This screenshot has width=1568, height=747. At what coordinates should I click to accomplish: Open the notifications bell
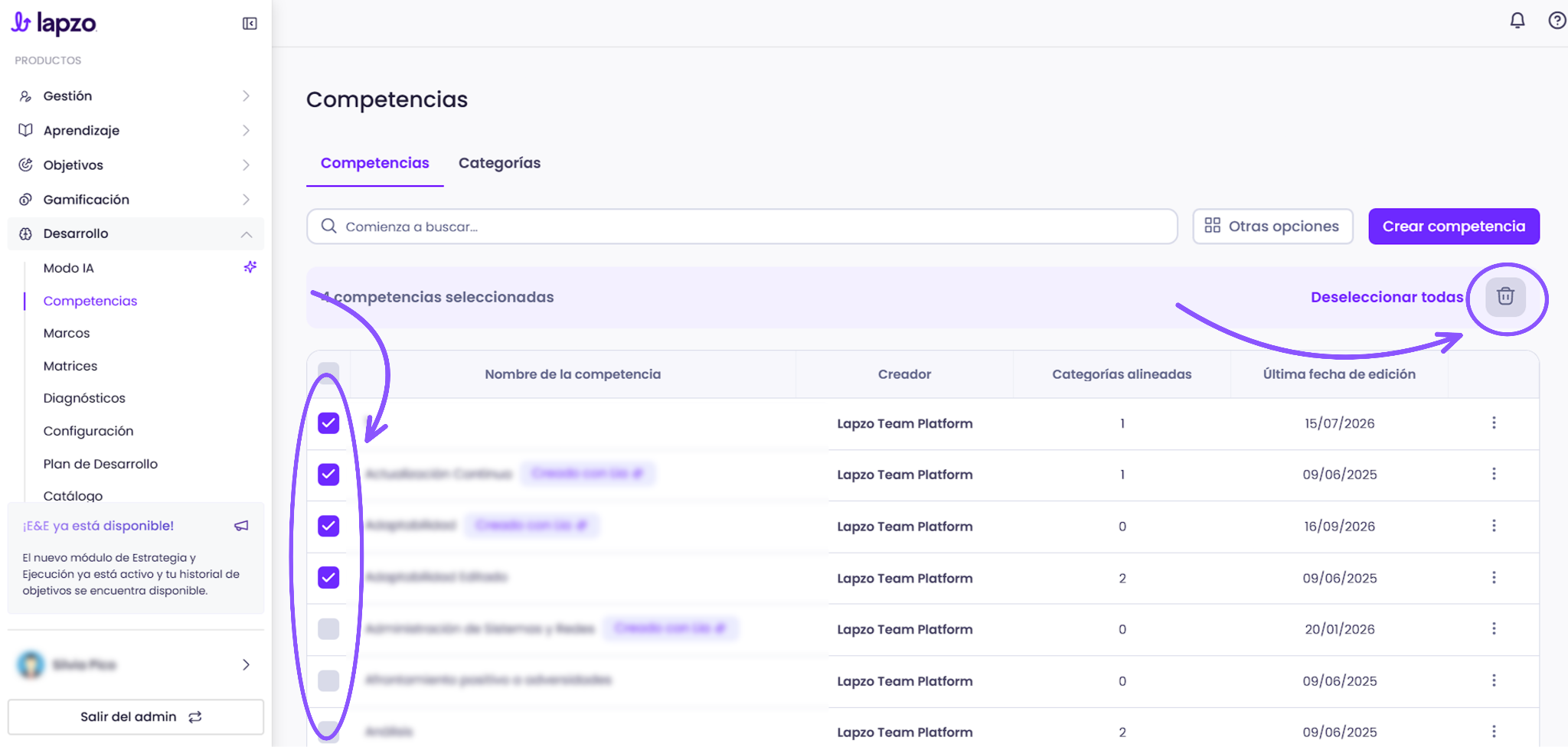[x=1517, y=21]
